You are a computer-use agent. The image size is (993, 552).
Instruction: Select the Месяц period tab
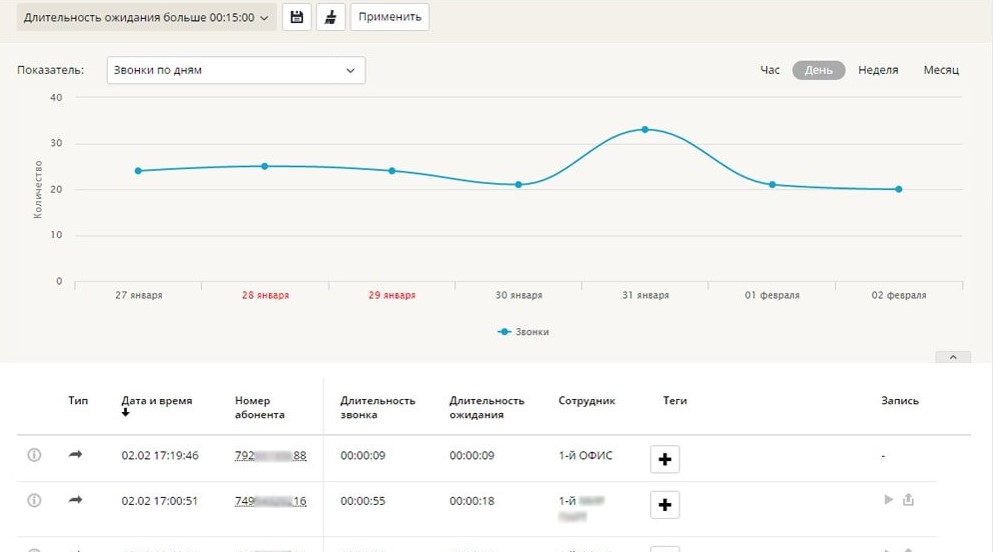(x=941, y=70)
